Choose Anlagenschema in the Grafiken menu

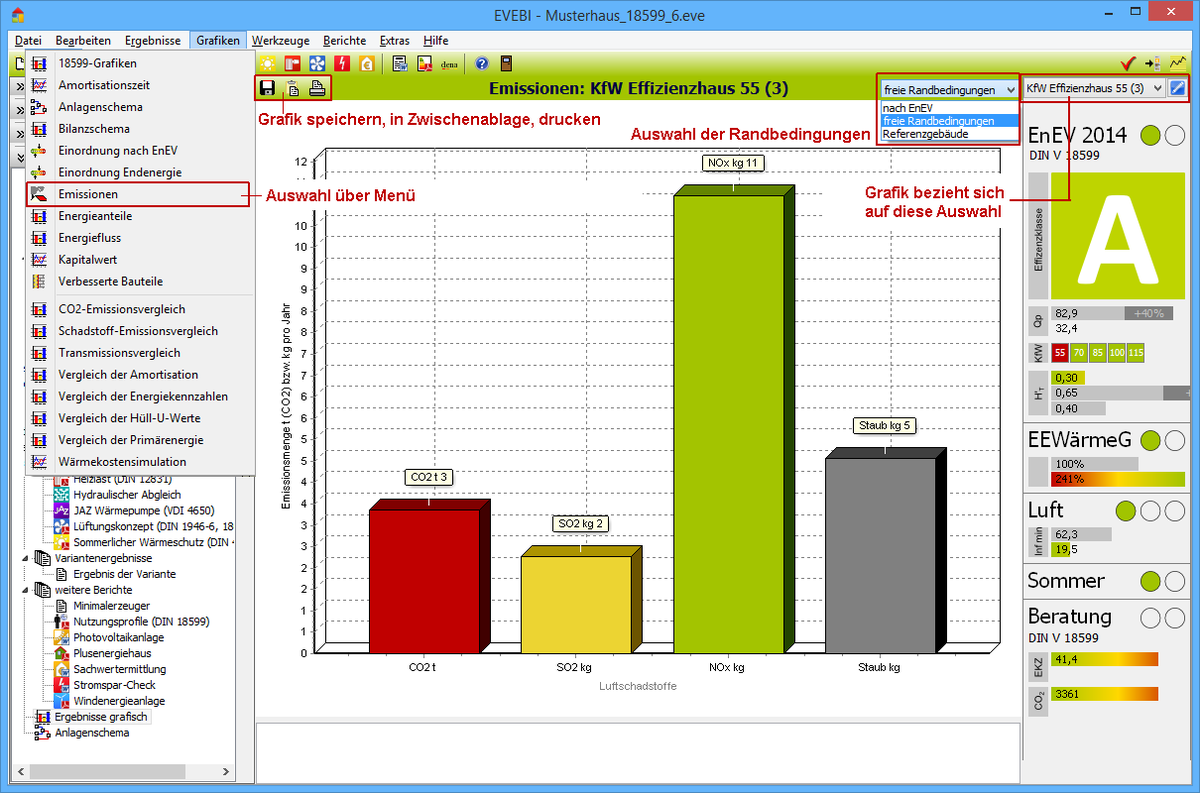(x=139, y=107)
